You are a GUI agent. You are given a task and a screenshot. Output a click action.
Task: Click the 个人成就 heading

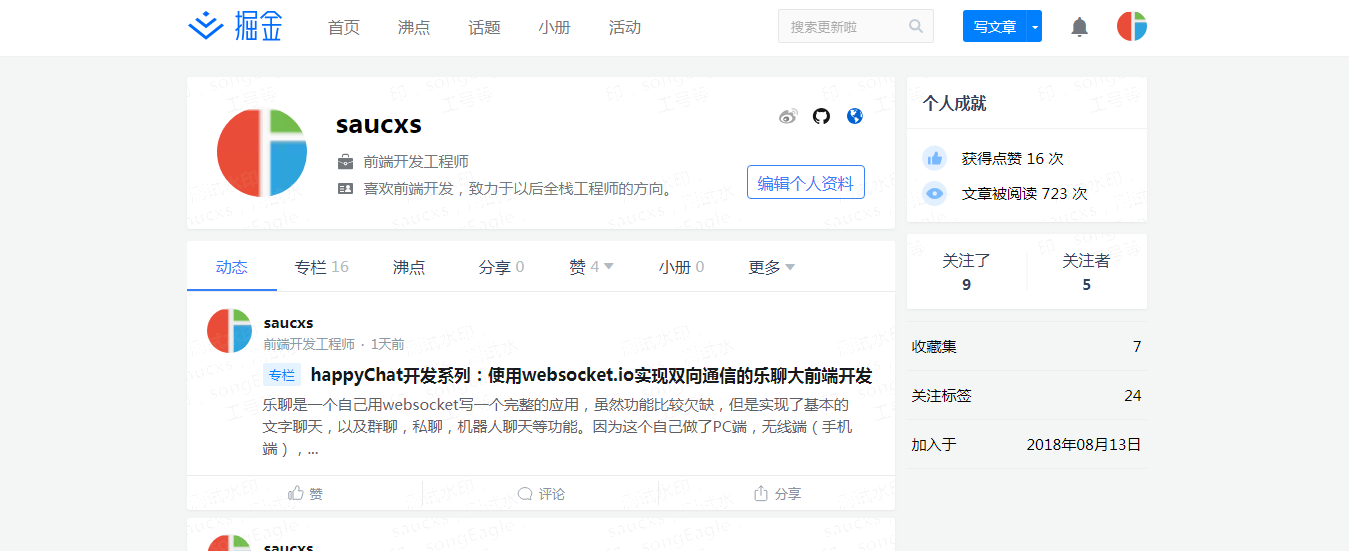[x=954, y=103]
